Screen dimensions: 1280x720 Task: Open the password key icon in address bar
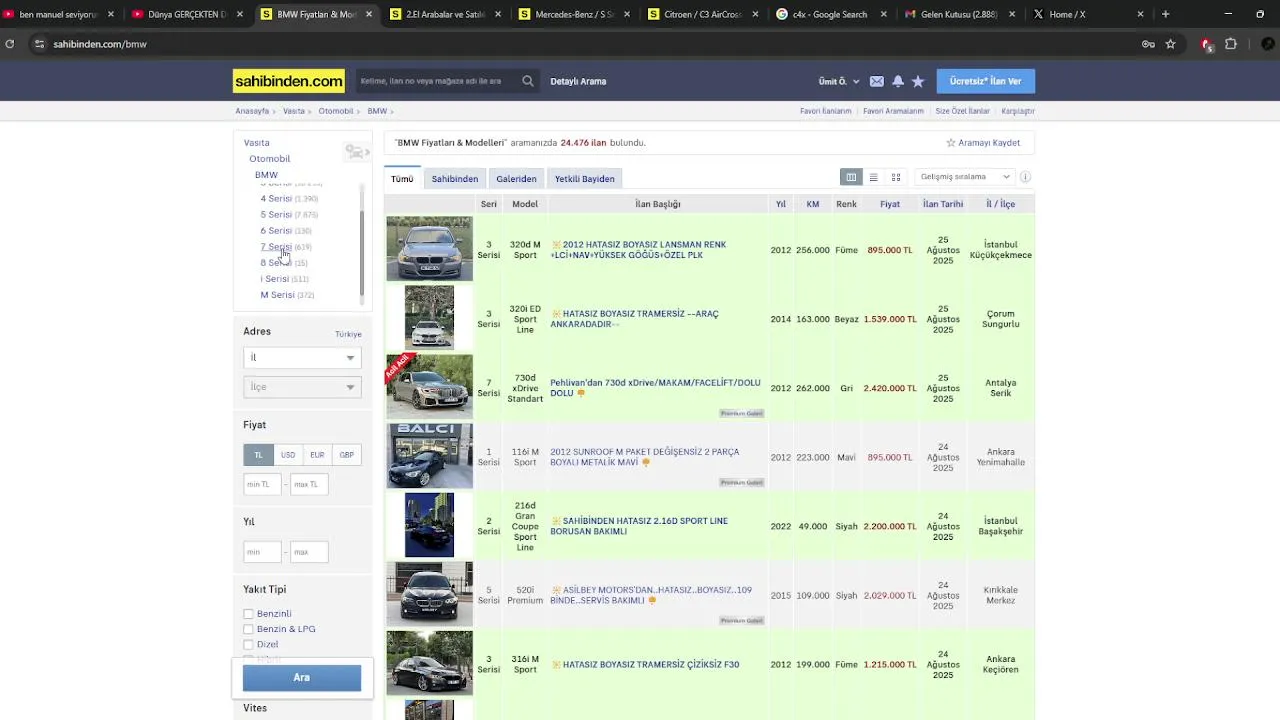[x=1148, y=44]
